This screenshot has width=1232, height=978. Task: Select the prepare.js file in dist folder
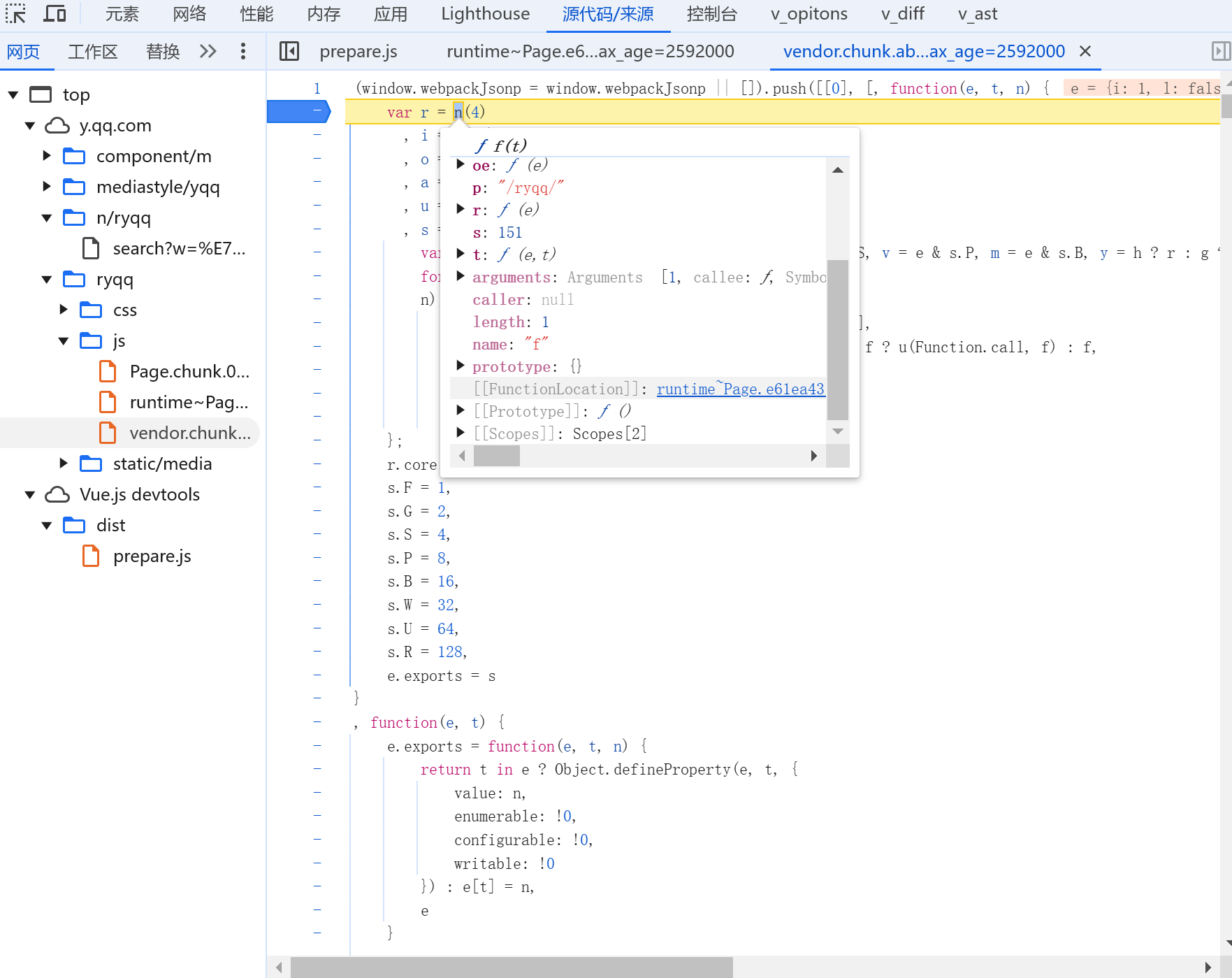[x=152, y=556]
